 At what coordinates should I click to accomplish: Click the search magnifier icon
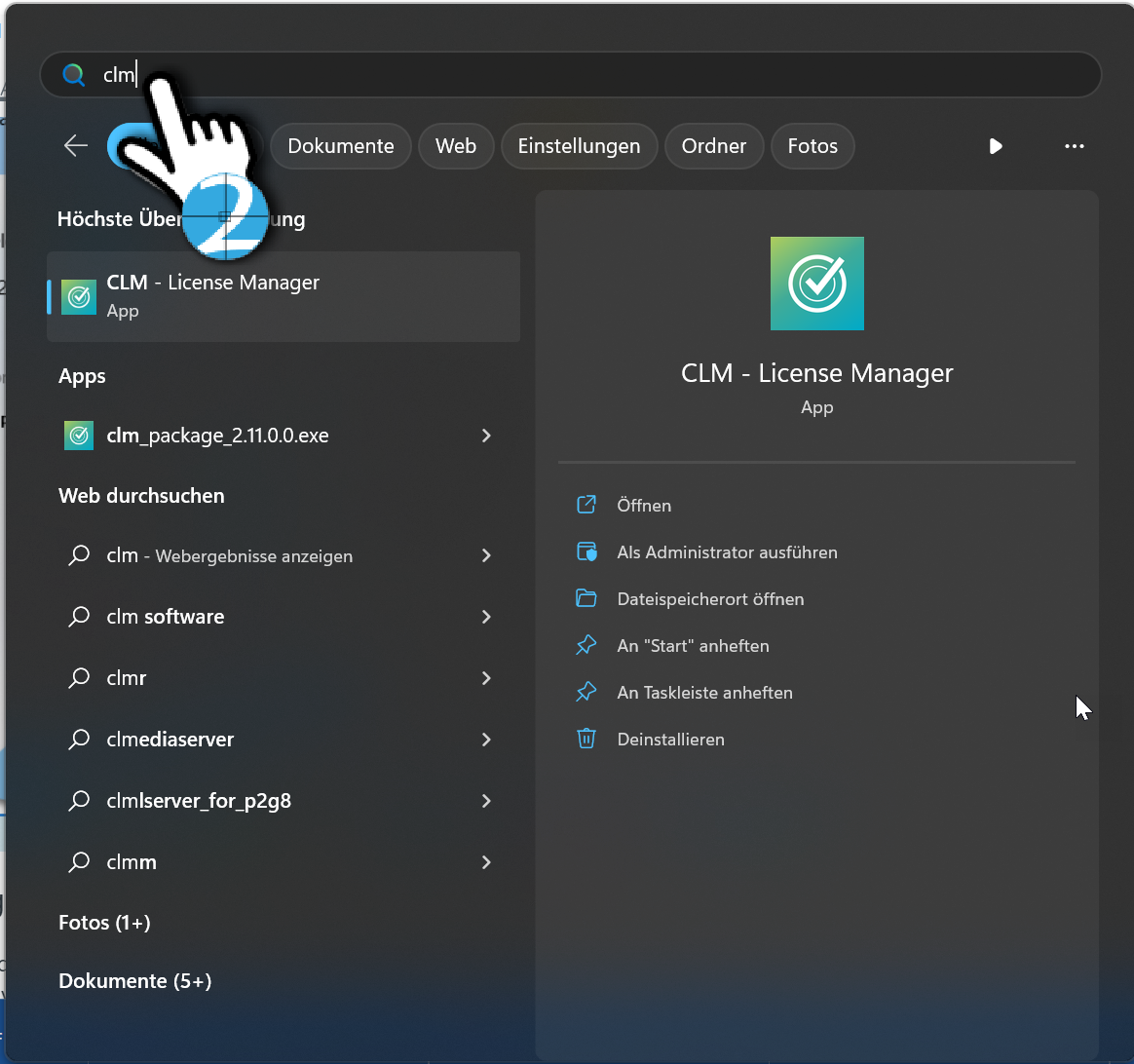(73, 74)
